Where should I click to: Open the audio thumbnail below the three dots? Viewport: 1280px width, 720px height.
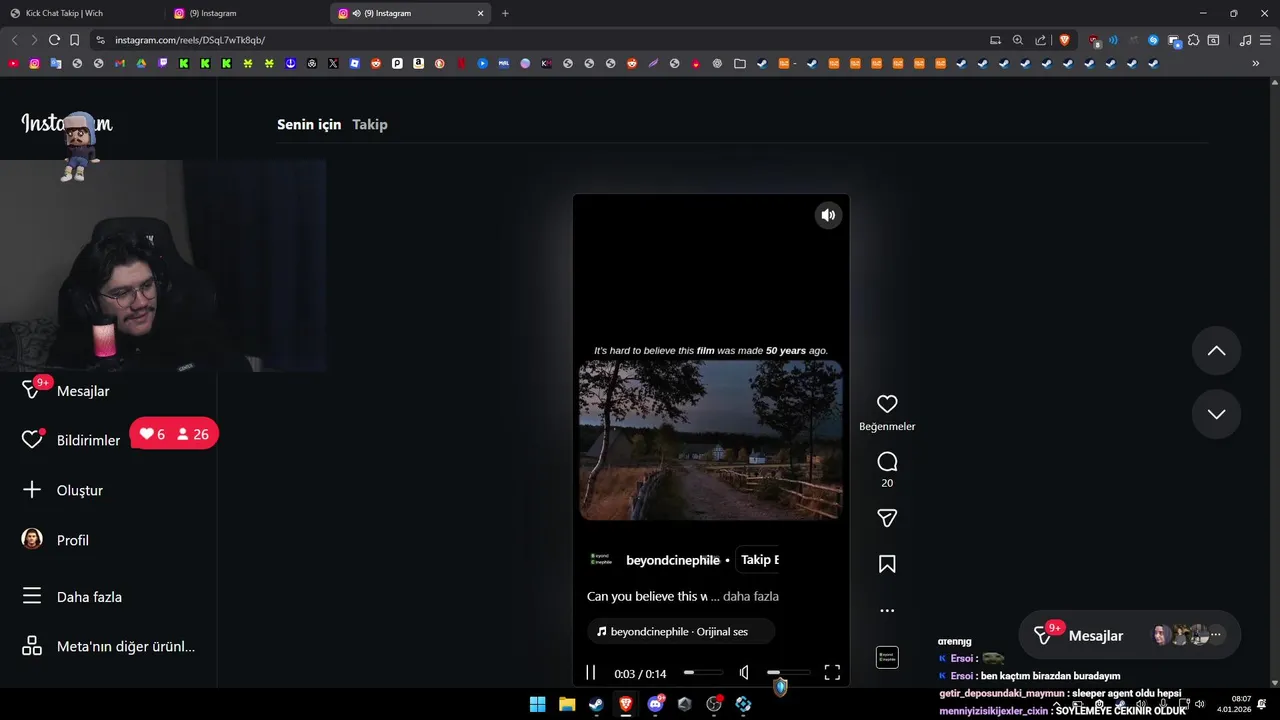[887, 657]
